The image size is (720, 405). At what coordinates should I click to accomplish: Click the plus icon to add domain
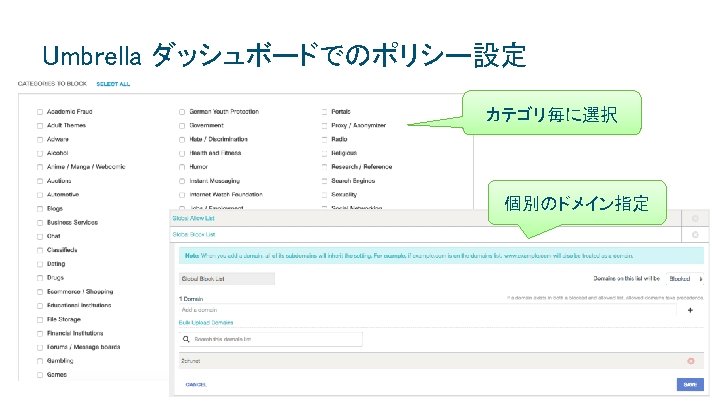pyautogui.click(x=690, y=310)
